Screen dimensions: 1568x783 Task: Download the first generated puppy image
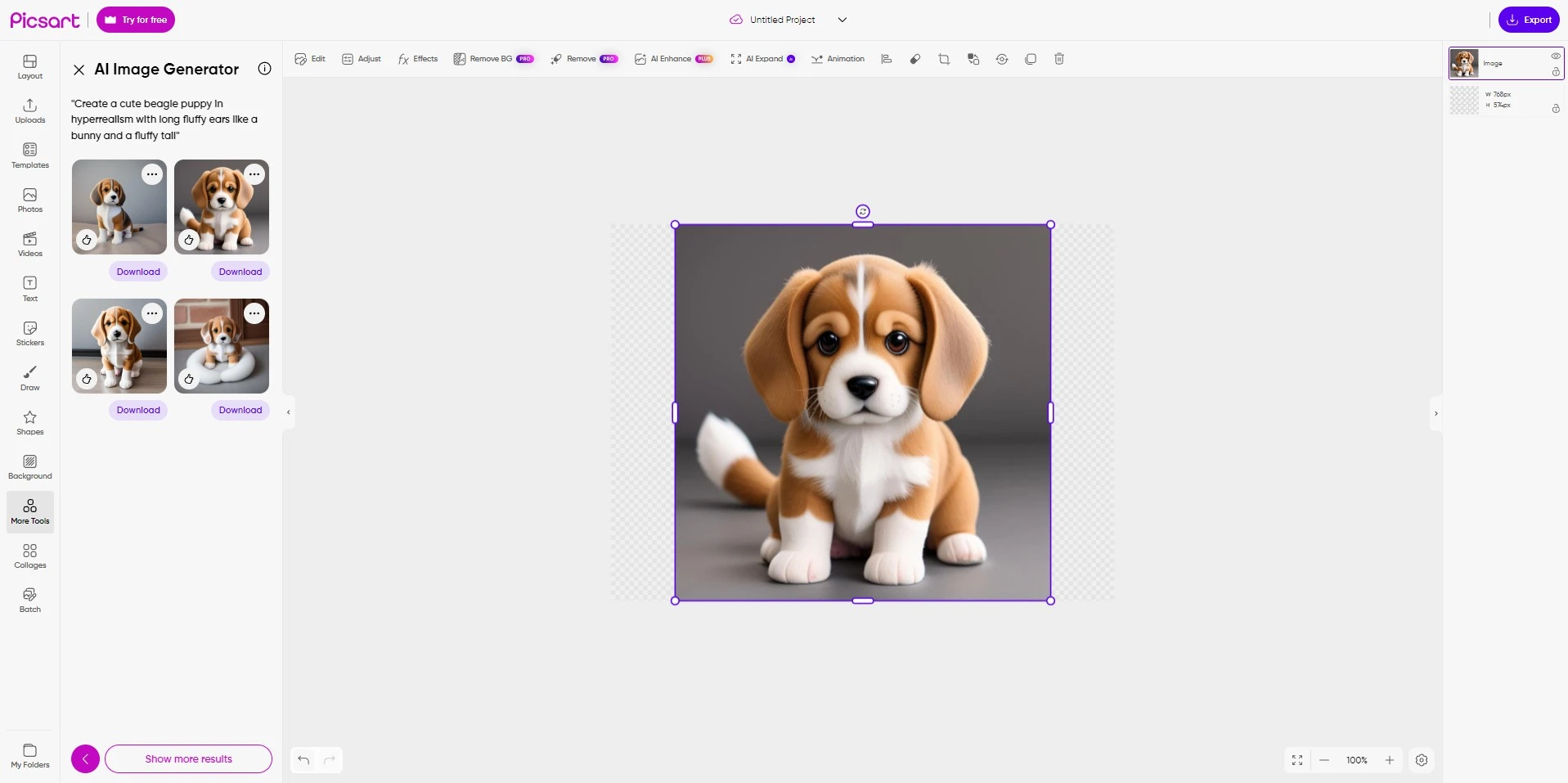(x=138, y=272)
